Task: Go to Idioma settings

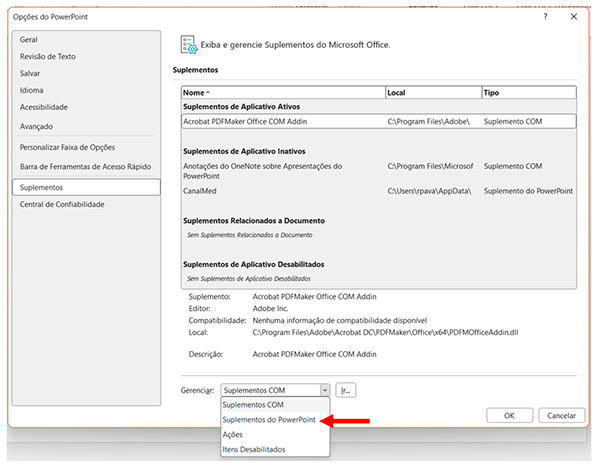Action: [31, 90]
